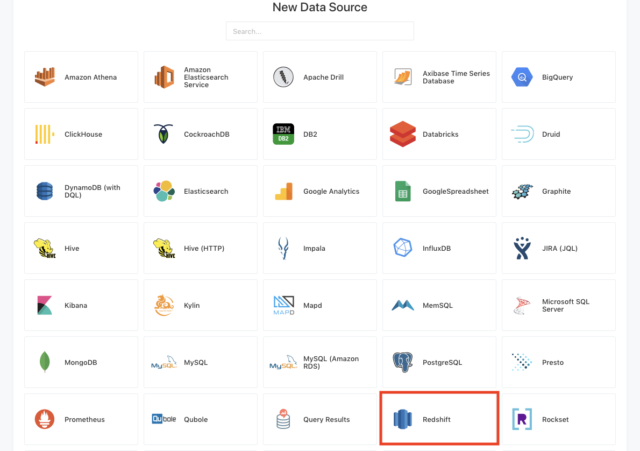The width and height of the screenshot is (640, 451).
Task: Pick the 'CockroachDB' label text
Action: (207, 134)
